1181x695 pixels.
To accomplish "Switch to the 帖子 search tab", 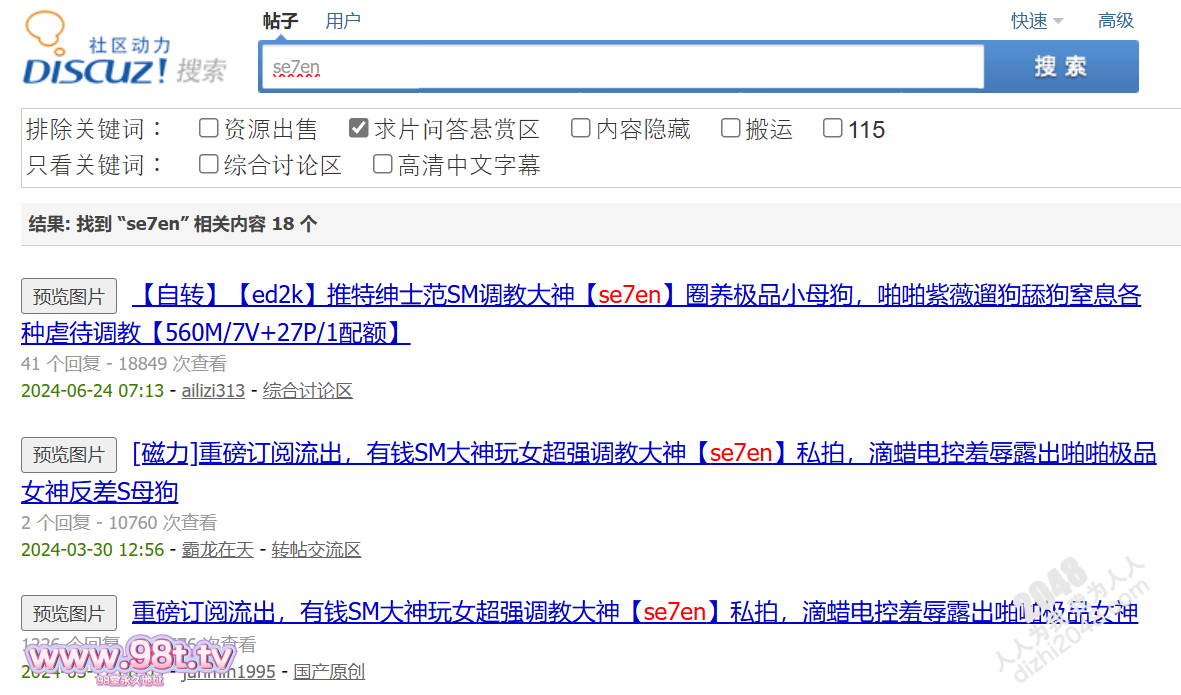I will 280,21.
